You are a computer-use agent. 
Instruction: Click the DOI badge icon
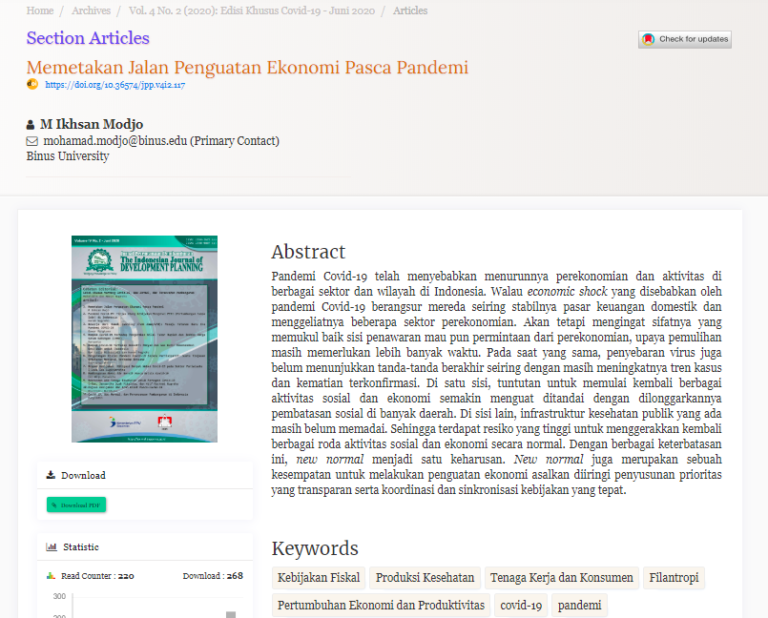tap(32, 85)
